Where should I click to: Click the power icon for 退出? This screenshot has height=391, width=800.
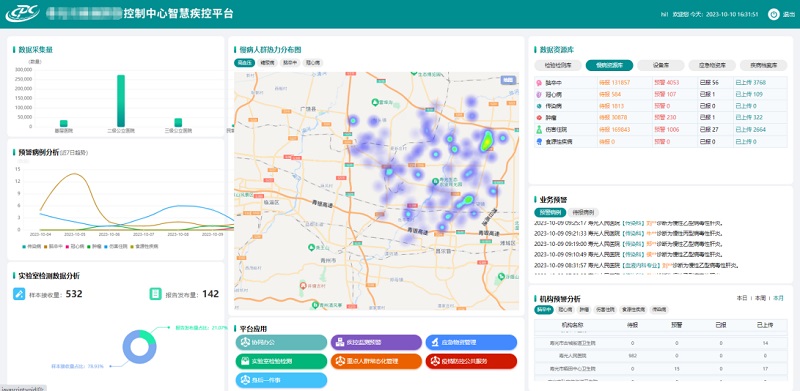tap(773, 14)
